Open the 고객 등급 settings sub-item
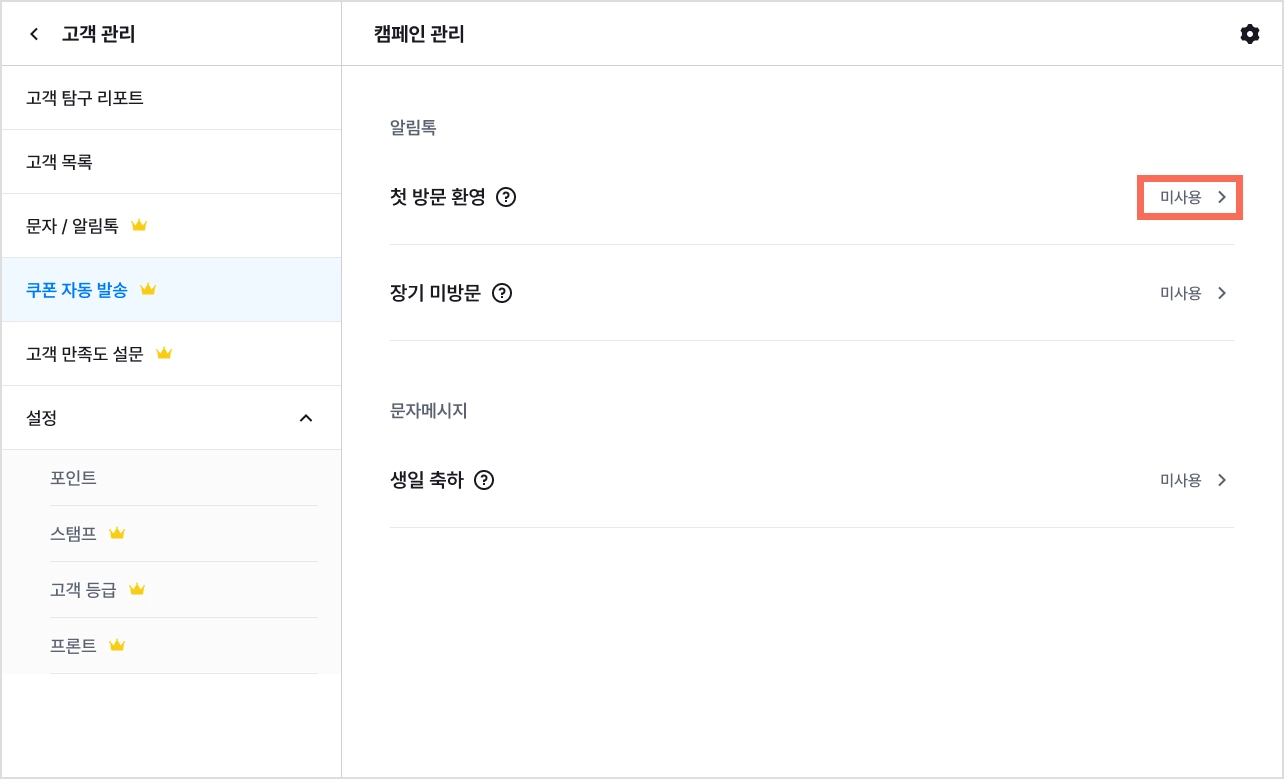Viewport: 1284px width, 779px height. click(184, 590)
